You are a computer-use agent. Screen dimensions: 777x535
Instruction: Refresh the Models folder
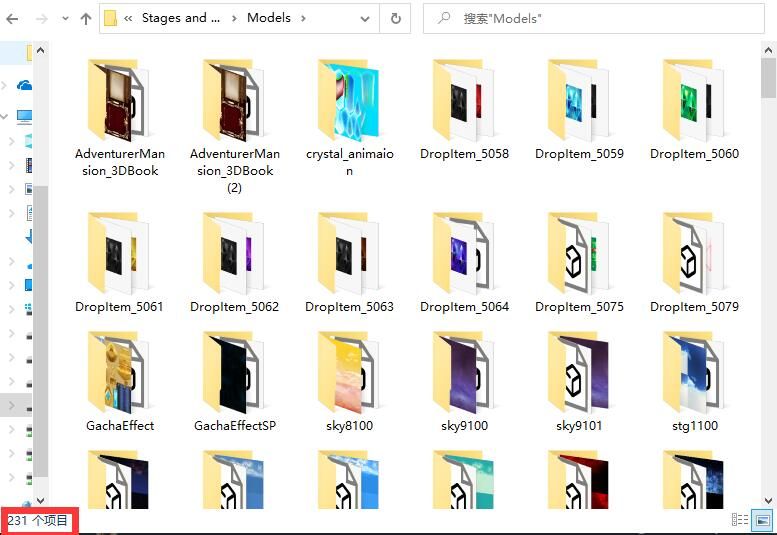[395, 19]
